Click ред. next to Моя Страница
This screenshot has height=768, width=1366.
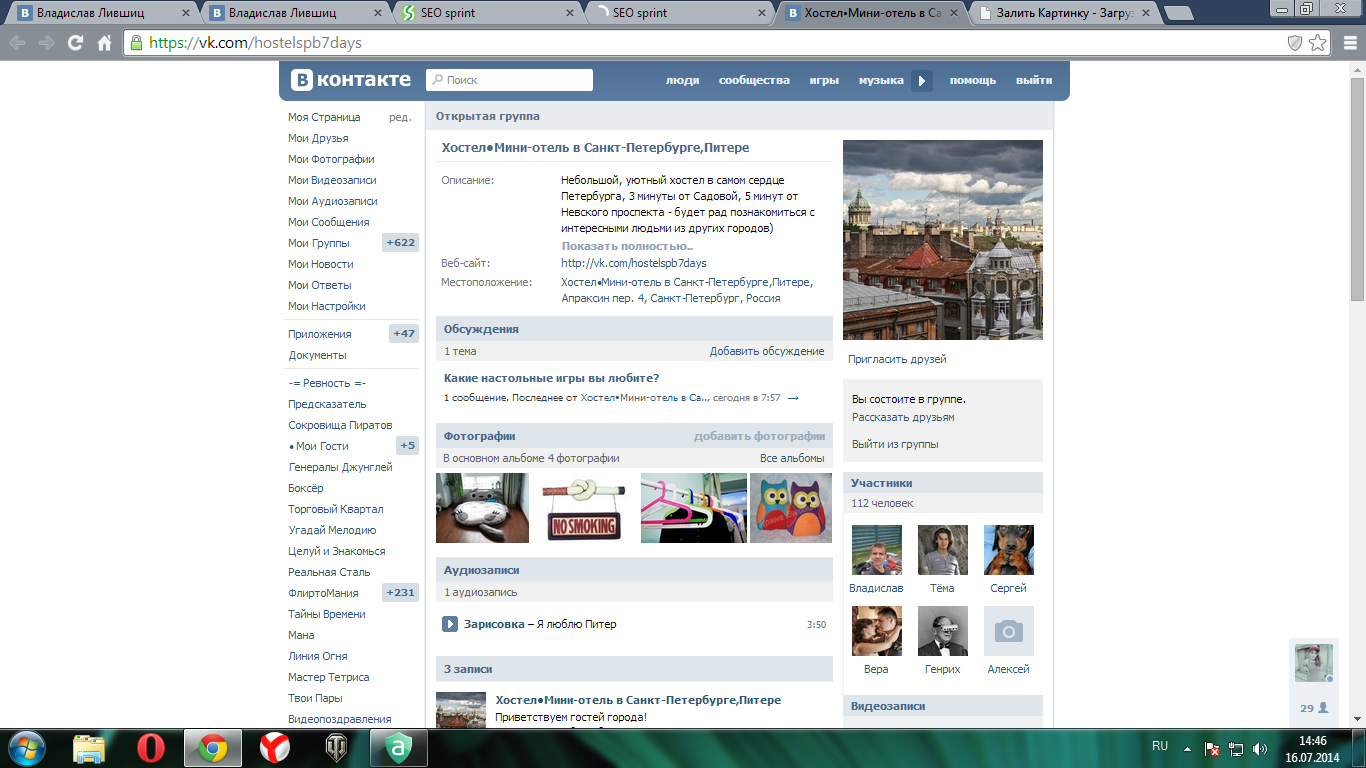(x=400, y=117)
